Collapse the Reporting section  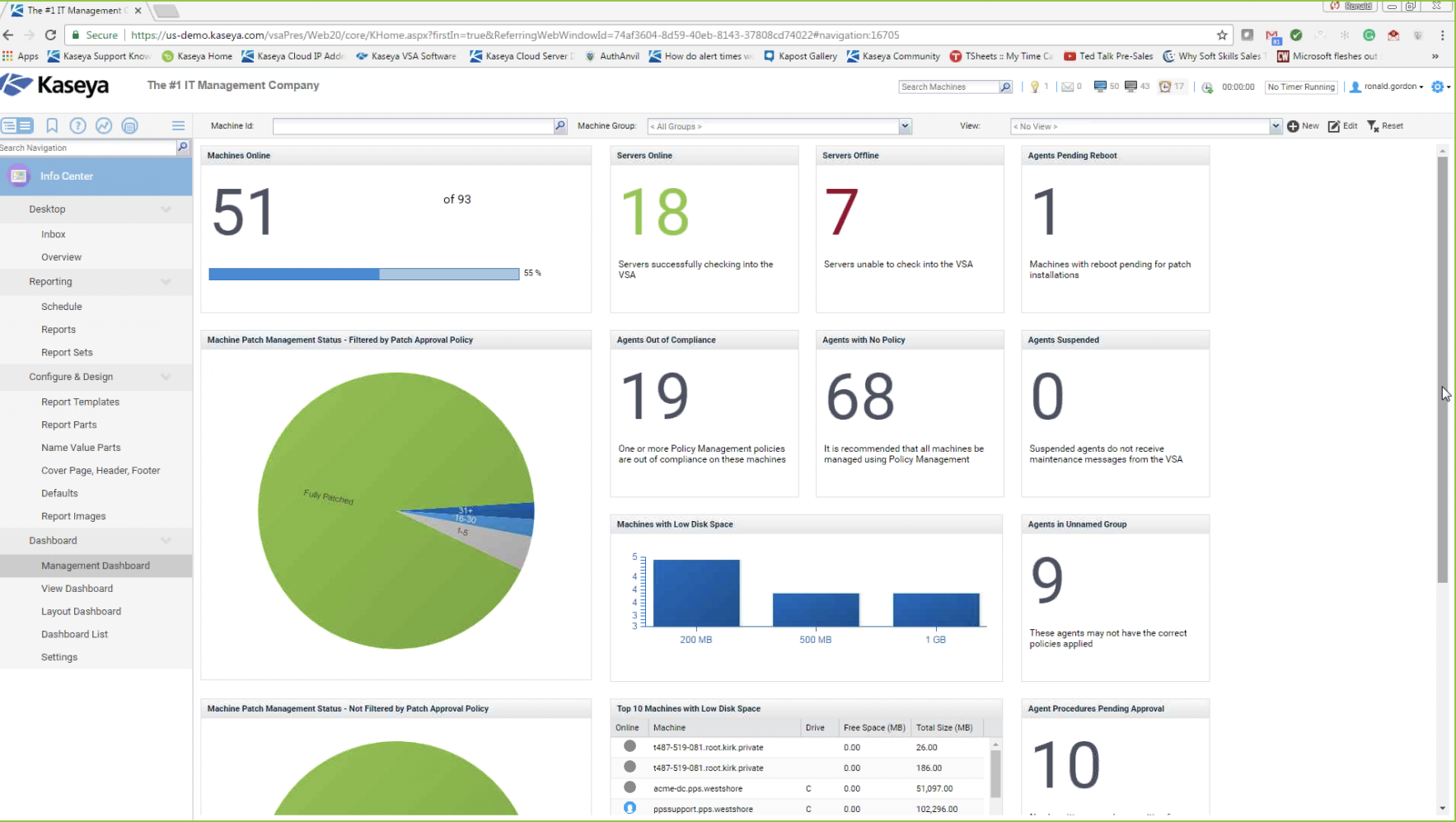click(x=166, y=282)
